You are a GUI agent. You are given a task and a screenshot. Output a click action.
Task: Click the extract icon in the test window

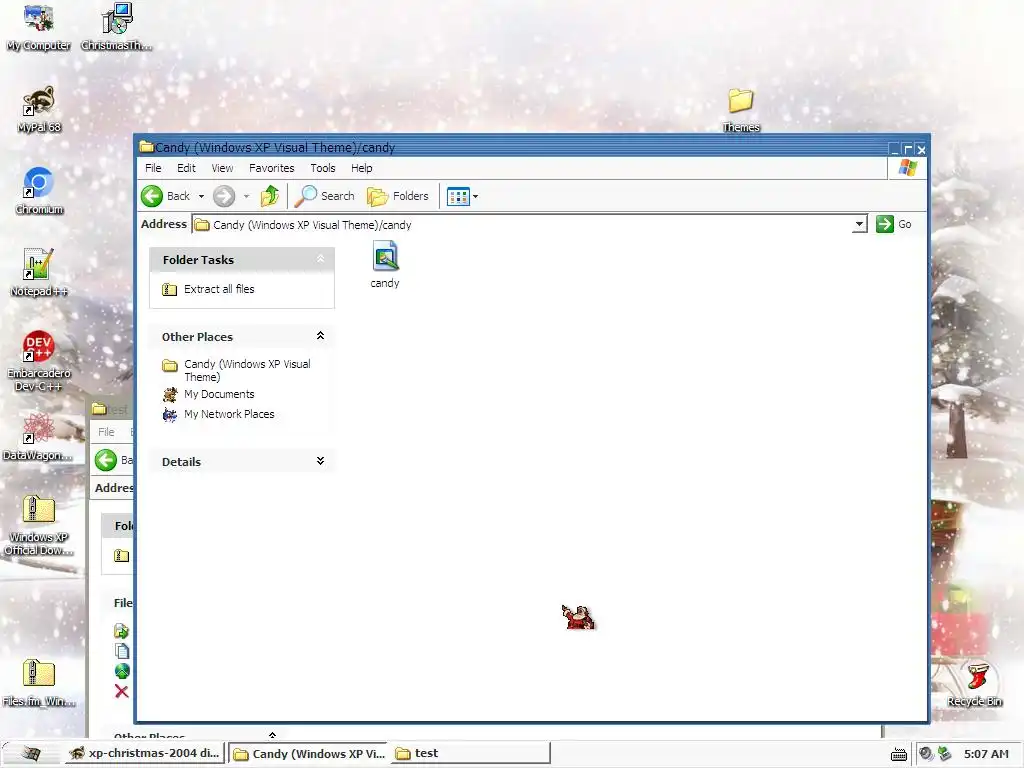click(x=121, y=556)
